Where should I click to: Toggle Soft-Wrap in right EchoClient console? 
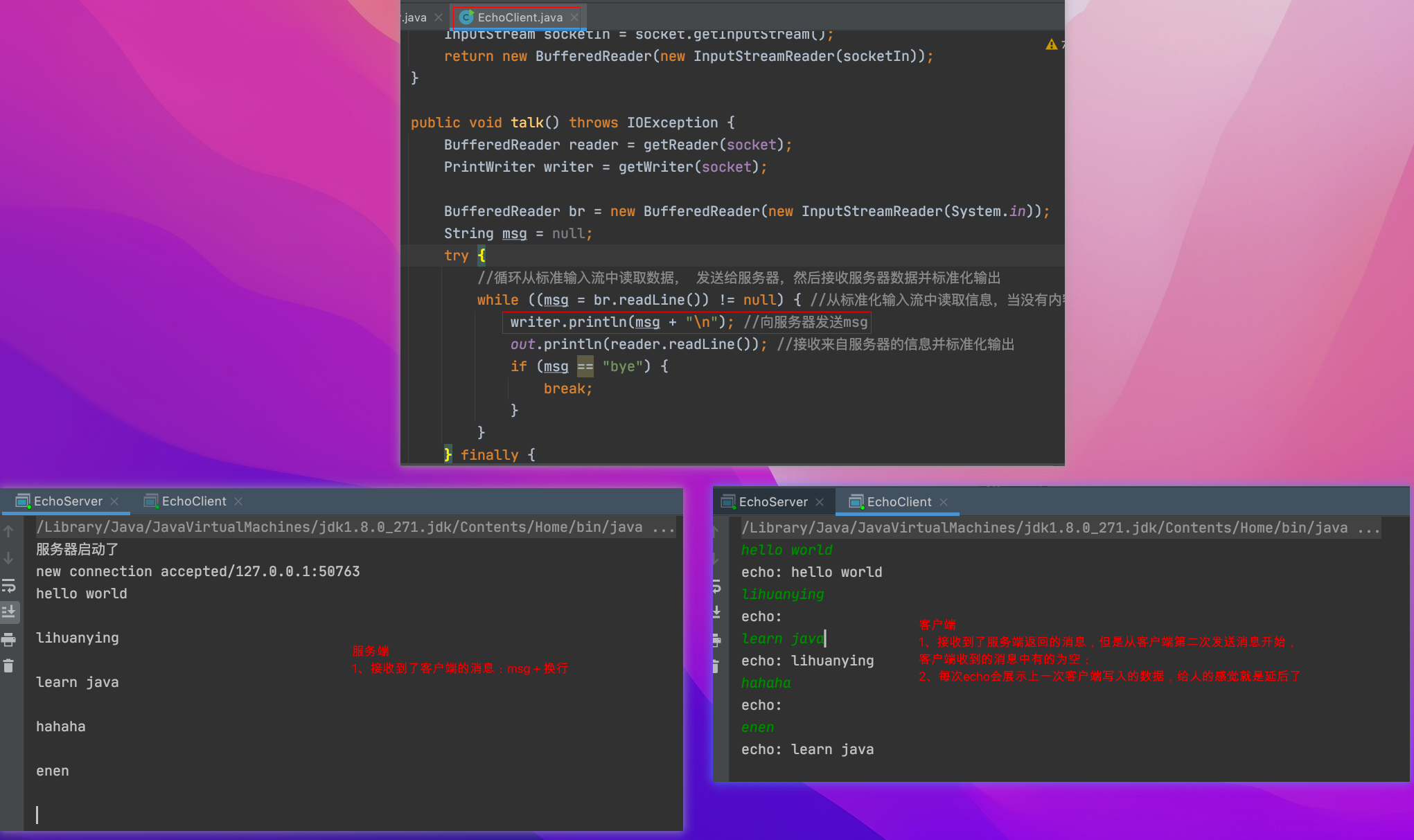[717, 587]
